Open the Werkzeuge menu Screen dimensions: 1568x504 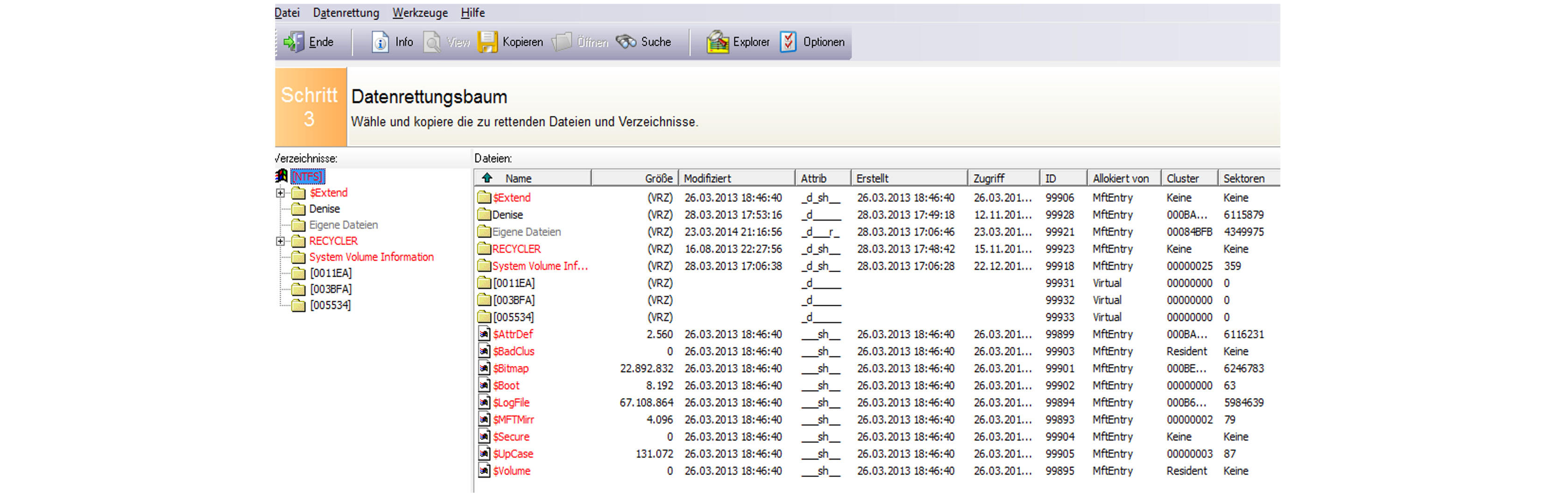pos(419,13)
